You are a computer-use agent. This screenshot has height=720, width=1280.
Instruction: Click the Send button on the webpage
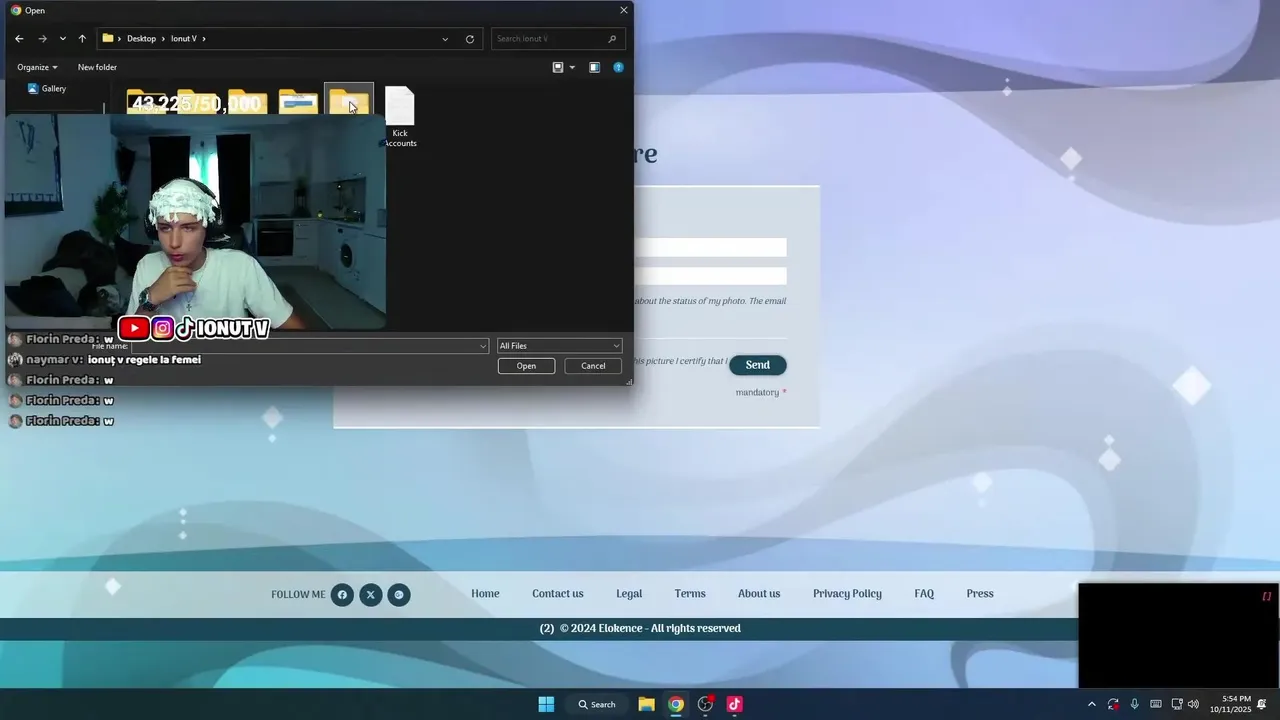coord(757,365)
